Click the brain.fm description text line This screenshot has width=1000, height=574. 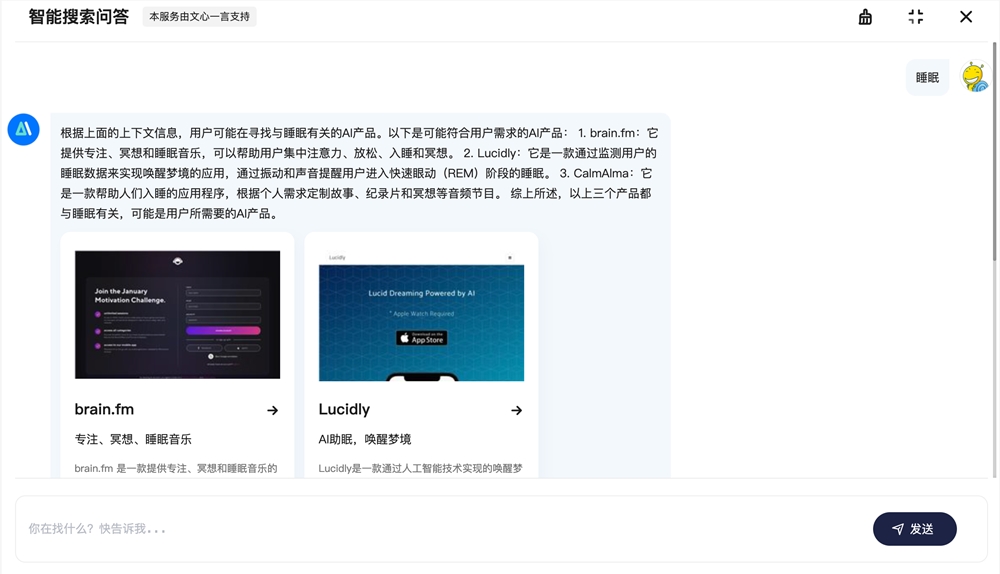[x=176, y=468]
